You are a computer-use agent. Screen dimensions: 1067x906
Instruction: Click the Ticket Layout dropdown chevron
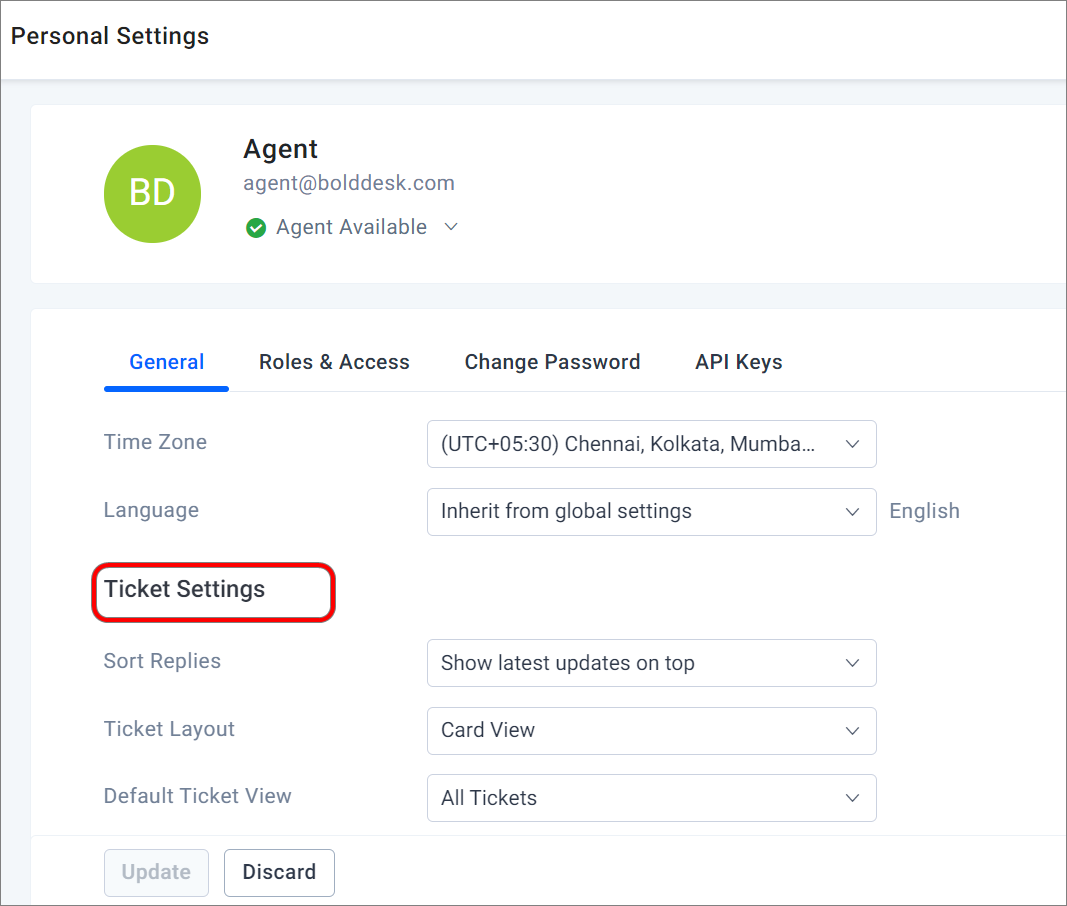(852, 731)
